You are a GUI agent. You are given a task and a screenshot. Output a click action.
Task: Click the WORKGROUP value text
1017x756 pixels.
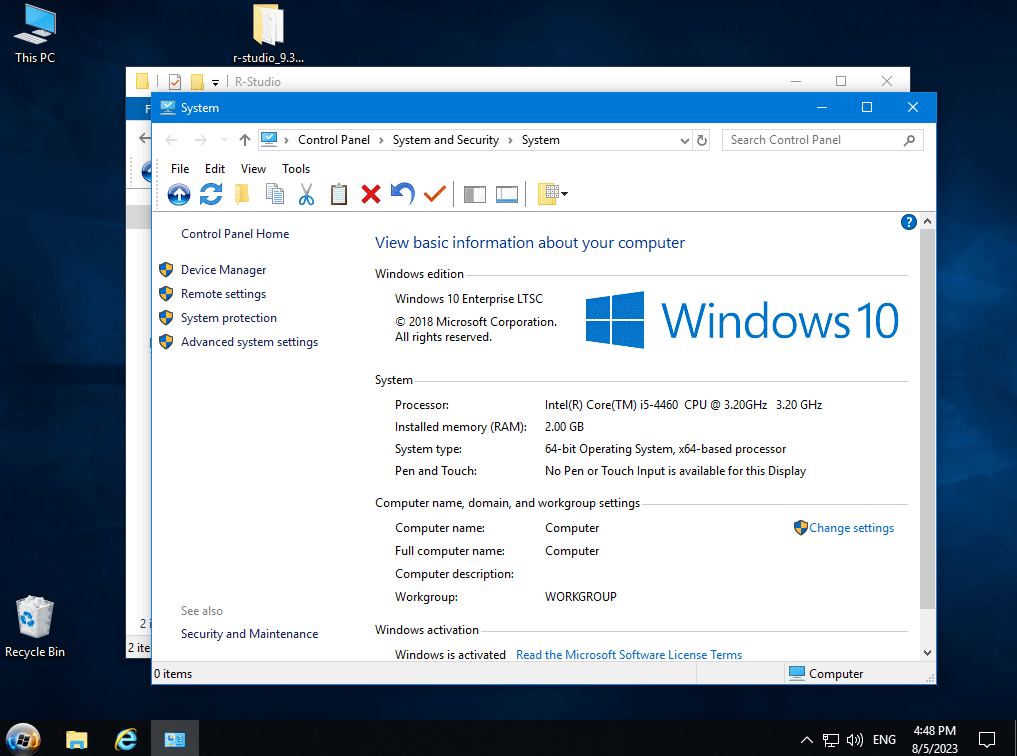[580, 597]
